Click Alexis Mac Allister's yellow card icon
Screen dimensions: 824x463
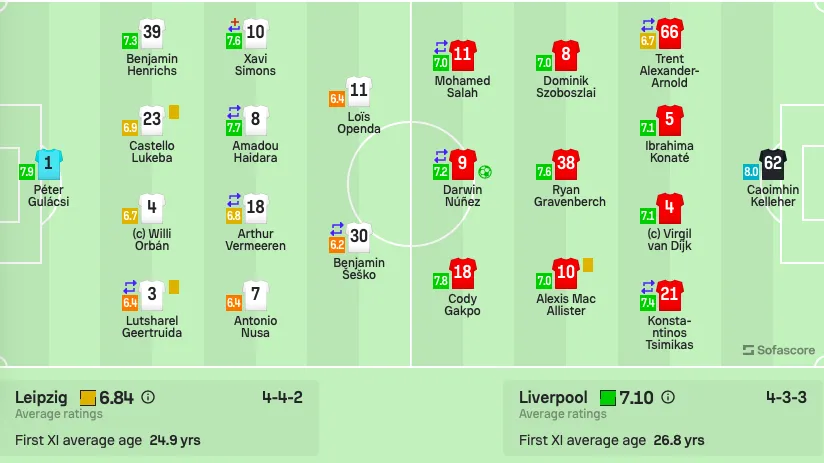pos(588,265)
